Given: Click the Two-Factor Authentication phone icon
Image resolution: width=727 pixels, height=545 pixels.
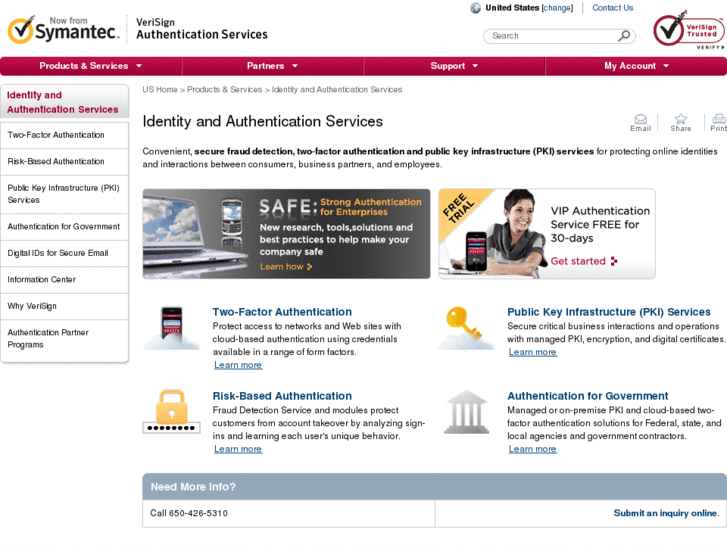Looking at the screenshot, I should click(171, 326).
